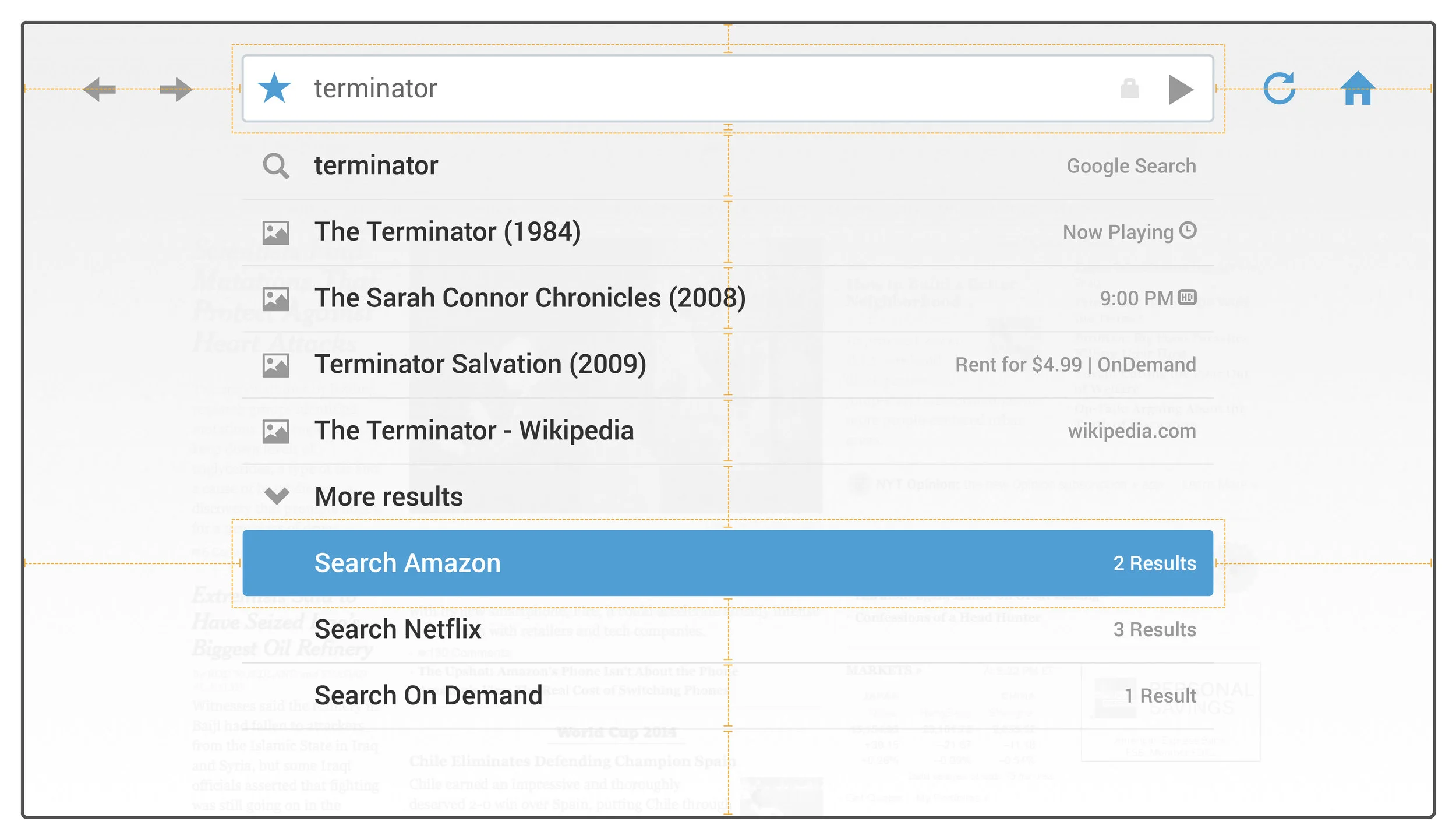Open The Terminator - Wikipedia result
Viewport: 1456px width, 839px height.
click(x=727, y=431)
